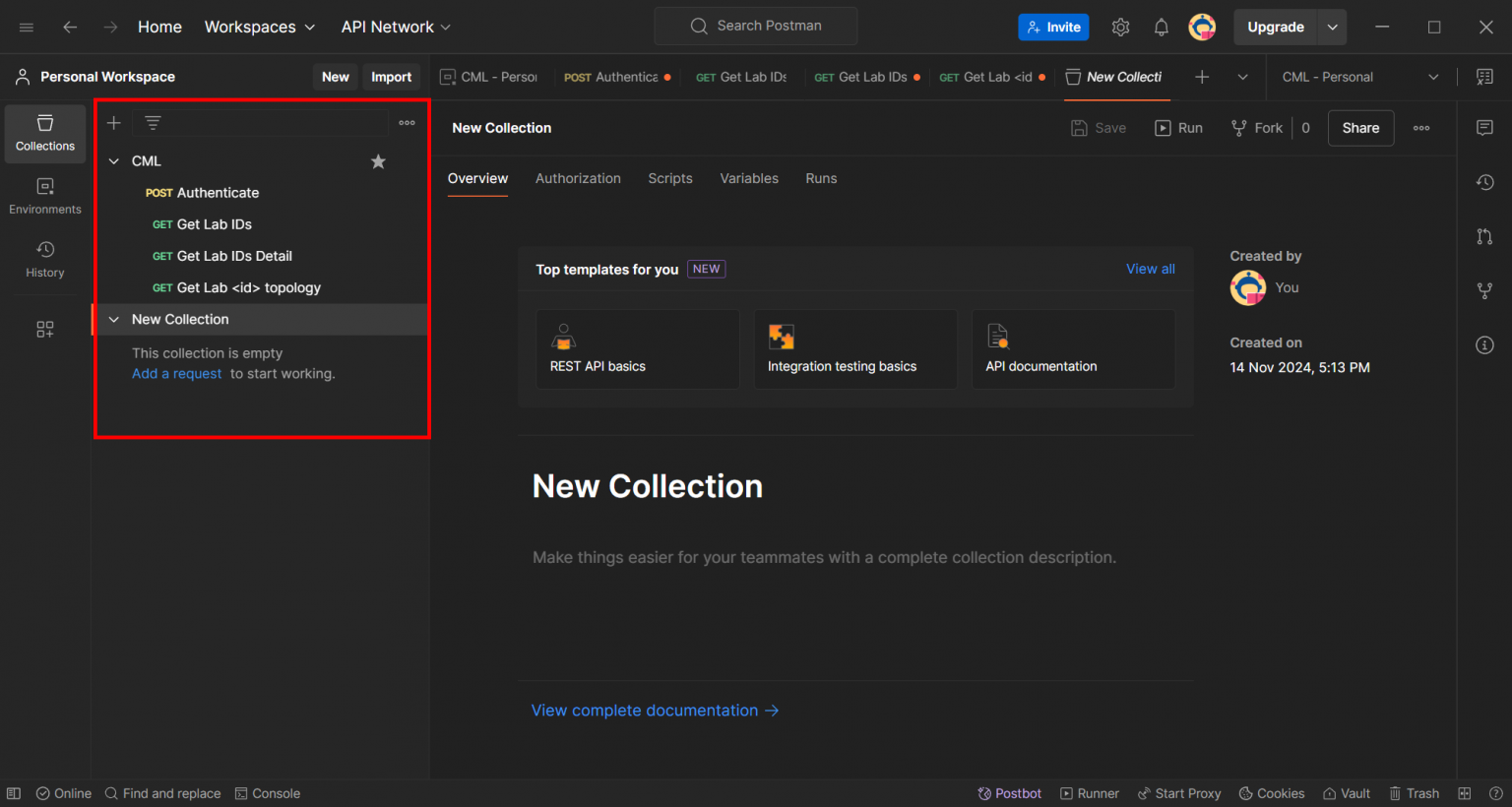Viewport: 1512px width, 807px height.
Task: Ask Postbot from the status bar
Action: [x=1009, y=793]
